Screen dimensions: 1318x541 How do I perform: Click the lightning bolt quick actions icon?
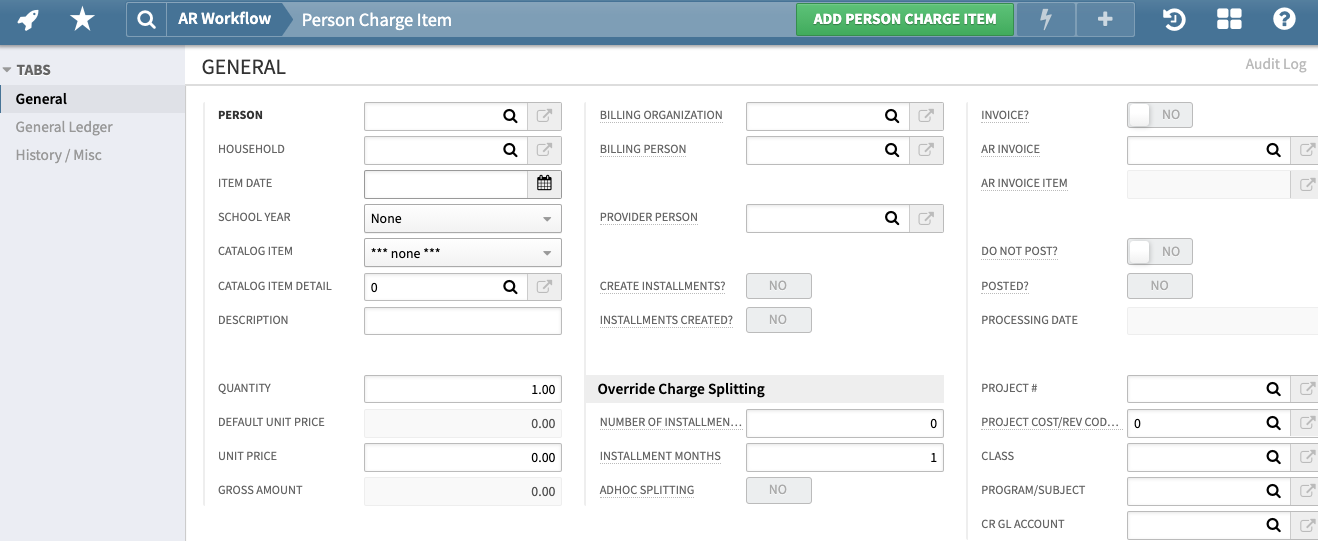click(x=1047, y=19)
